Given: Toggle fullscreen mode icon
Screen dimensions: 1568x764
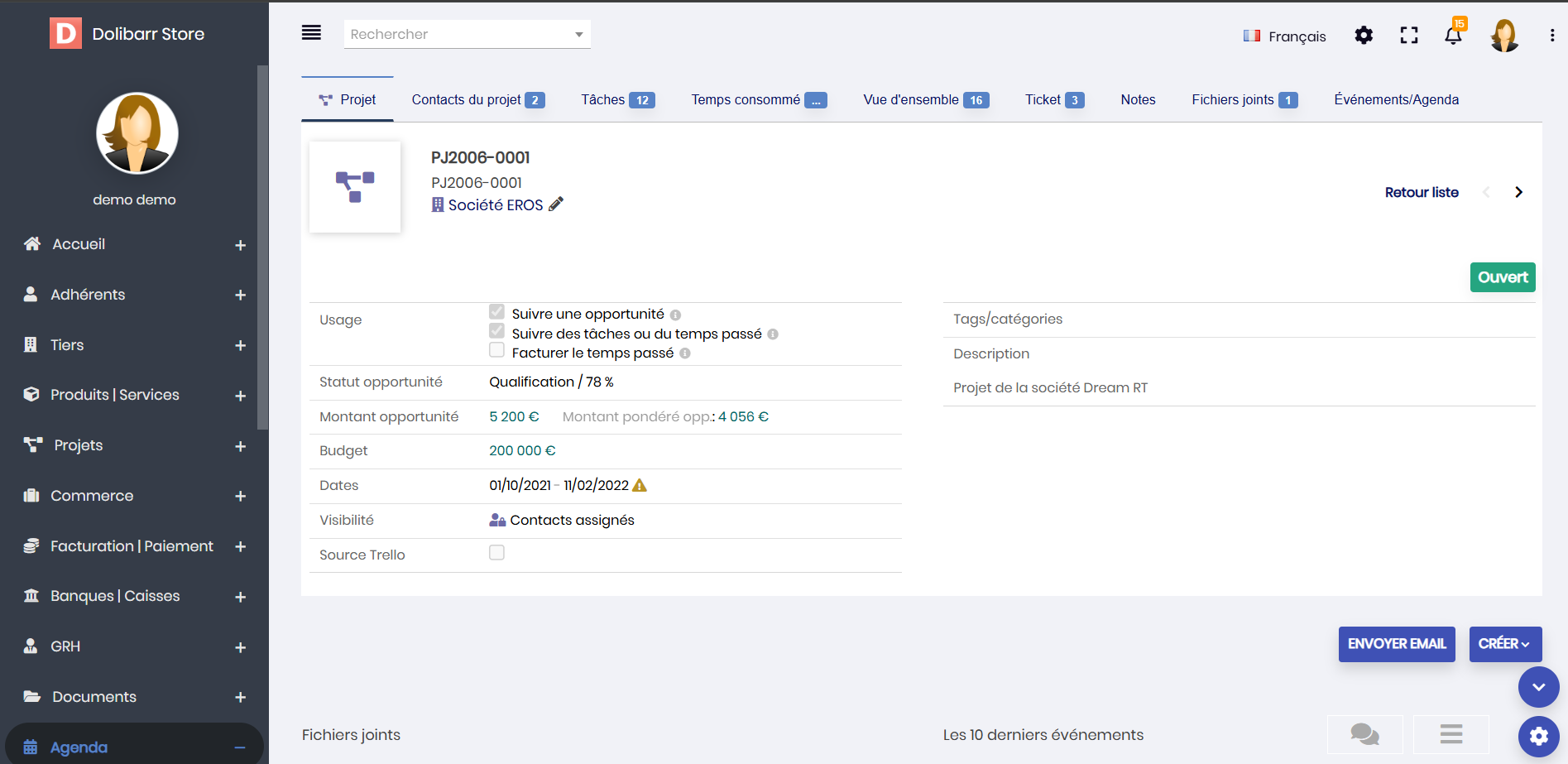Looking at the screenshot, I should [x=1408, y=36].
